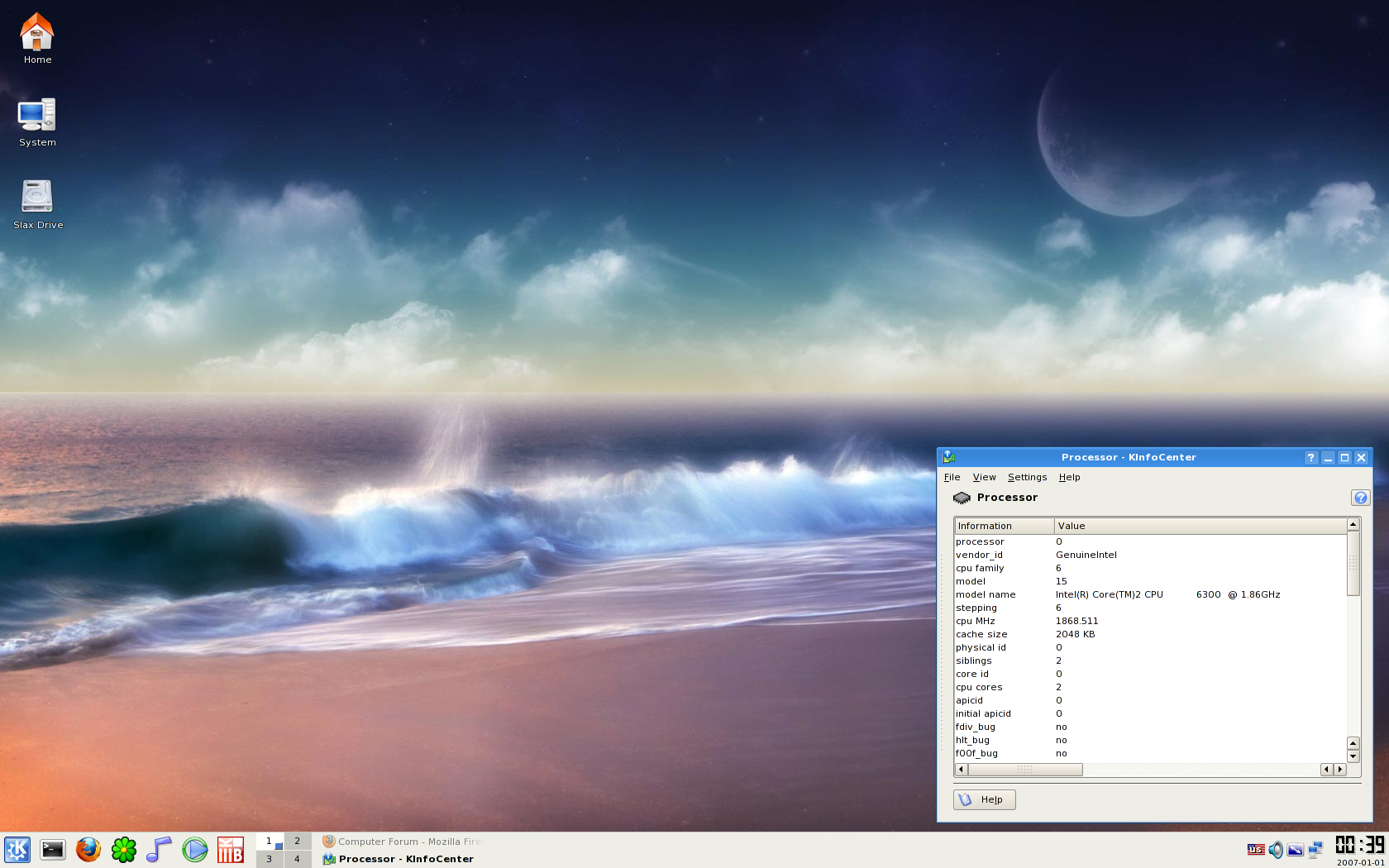Screen dimensions: 1389x868
Task: Switch to virtual desktop 2
Action: point(298,842)
